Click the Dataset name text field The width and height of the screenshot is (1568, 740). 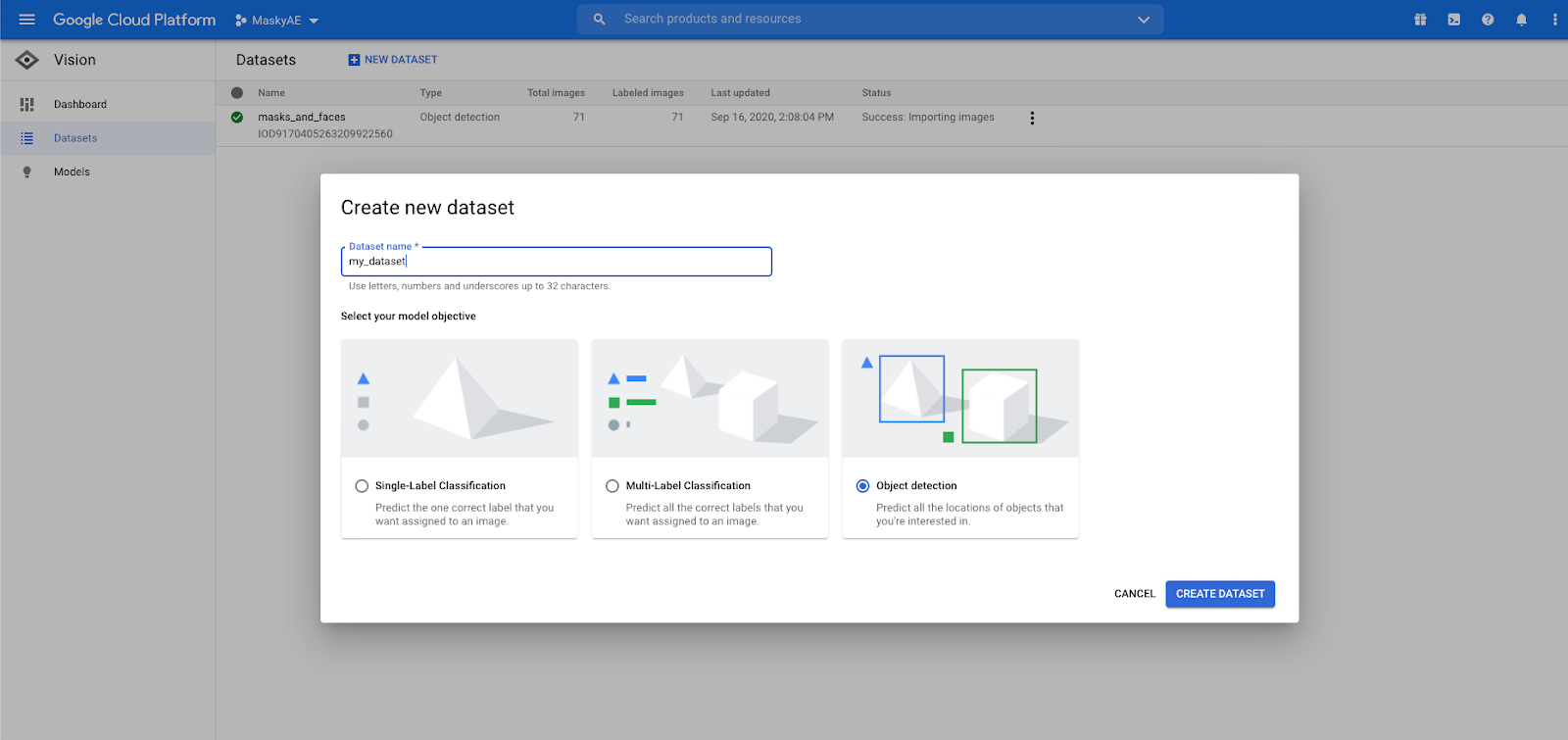pyautogui.click(x=556, y=262)
